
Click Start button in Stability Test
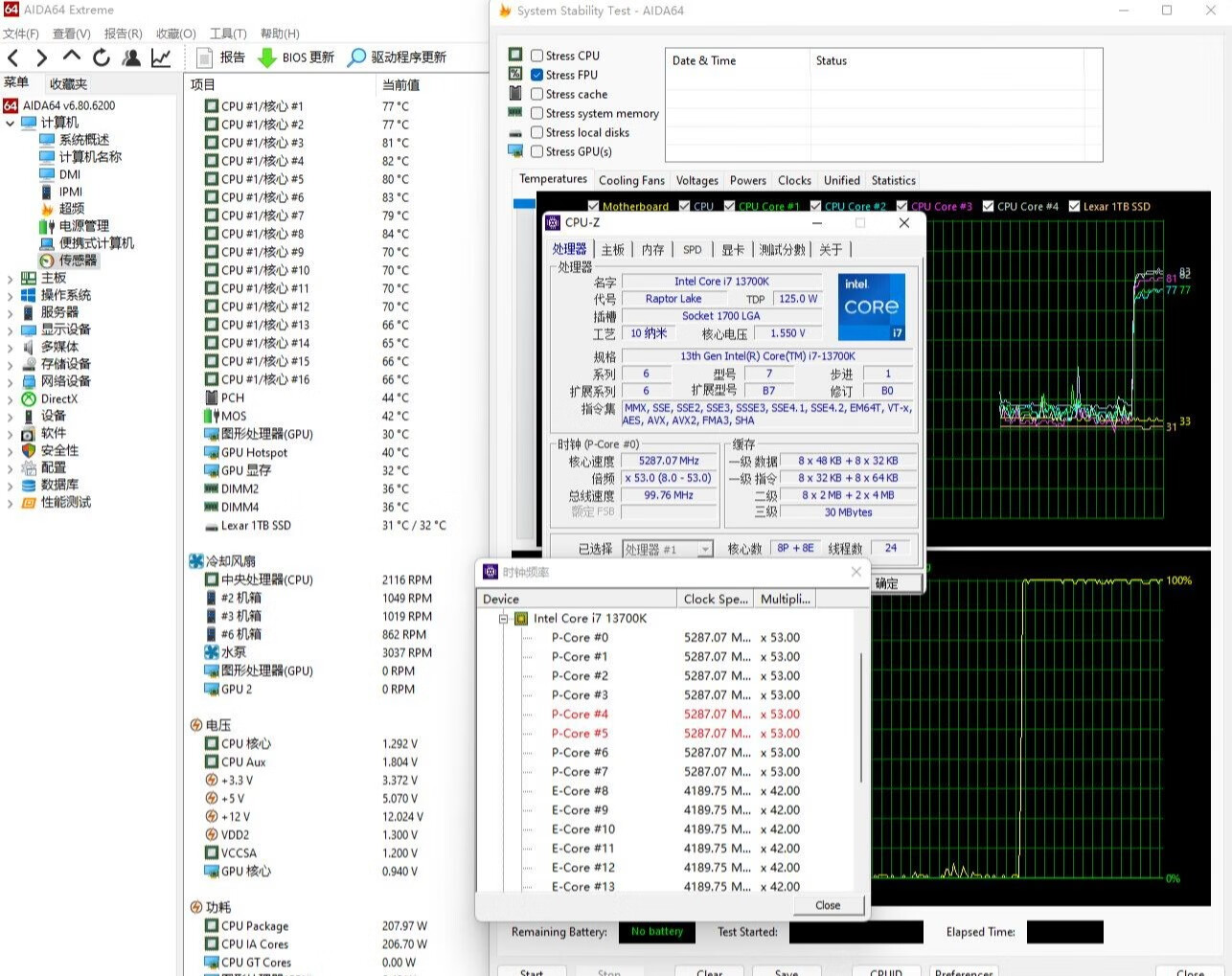(x=532, y=970)
